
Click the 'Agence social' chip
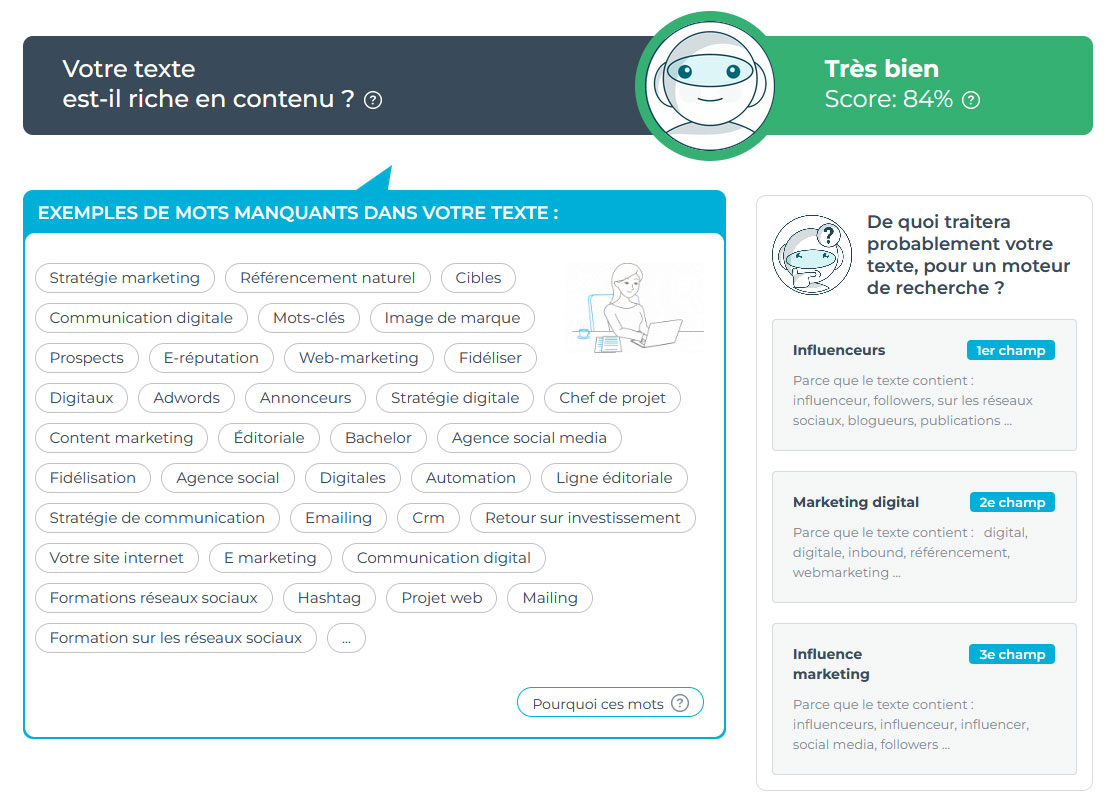pos(228,477)
